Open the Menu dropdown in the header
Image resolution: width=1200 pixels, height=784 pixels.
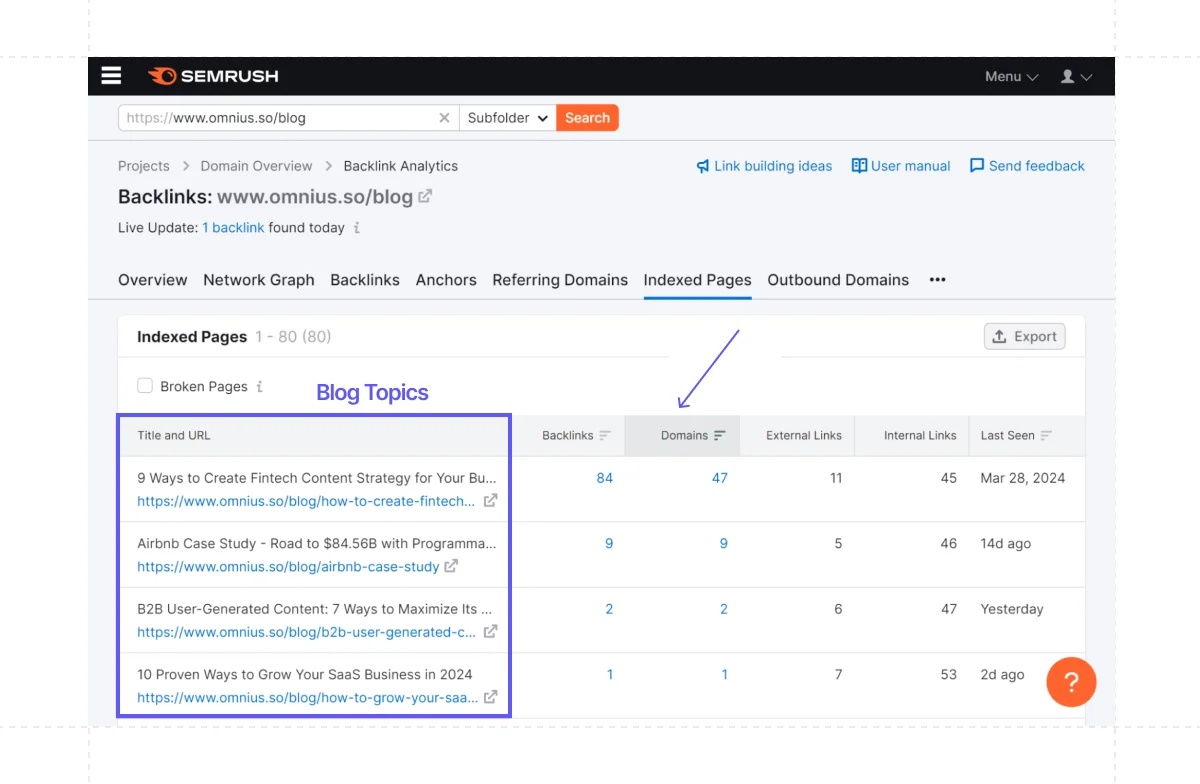click(x=1011, y=76)
